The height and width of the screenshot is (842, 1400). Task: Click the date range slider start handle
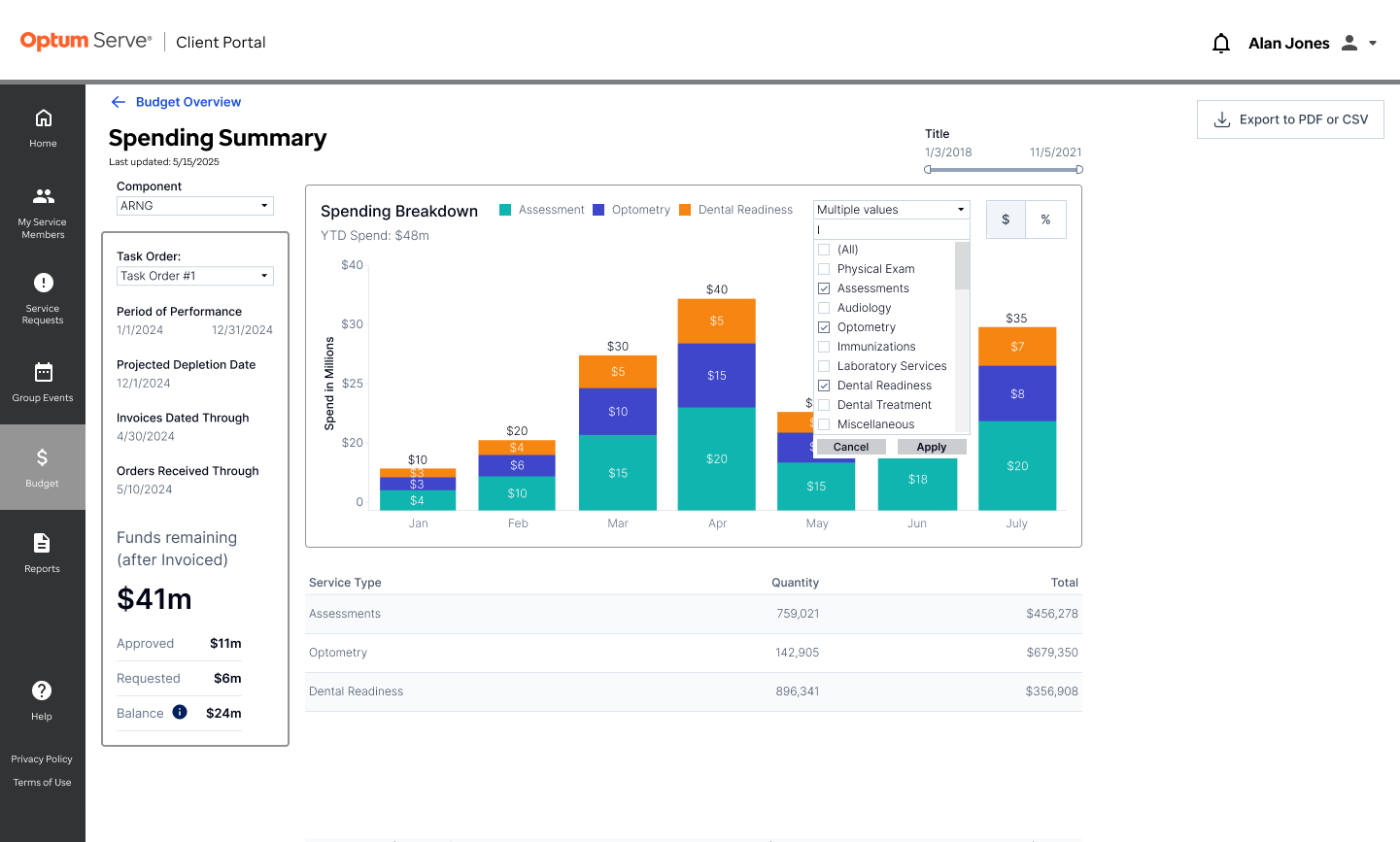click(928, 169)
